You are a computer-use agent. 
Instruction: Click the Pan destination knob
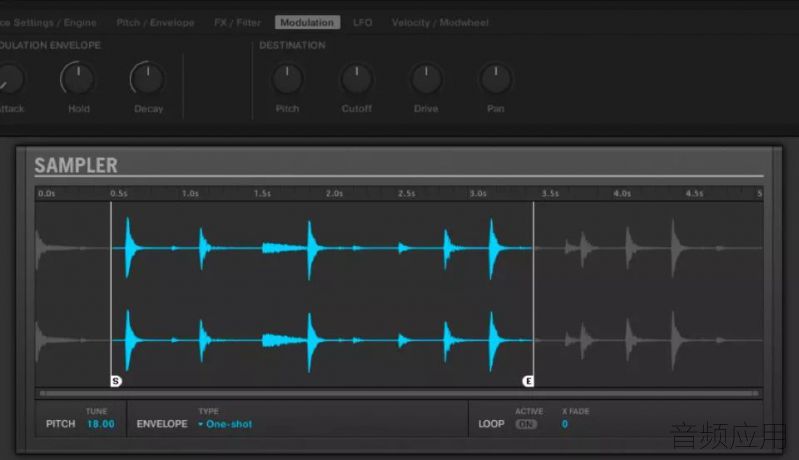click(495, 79)
